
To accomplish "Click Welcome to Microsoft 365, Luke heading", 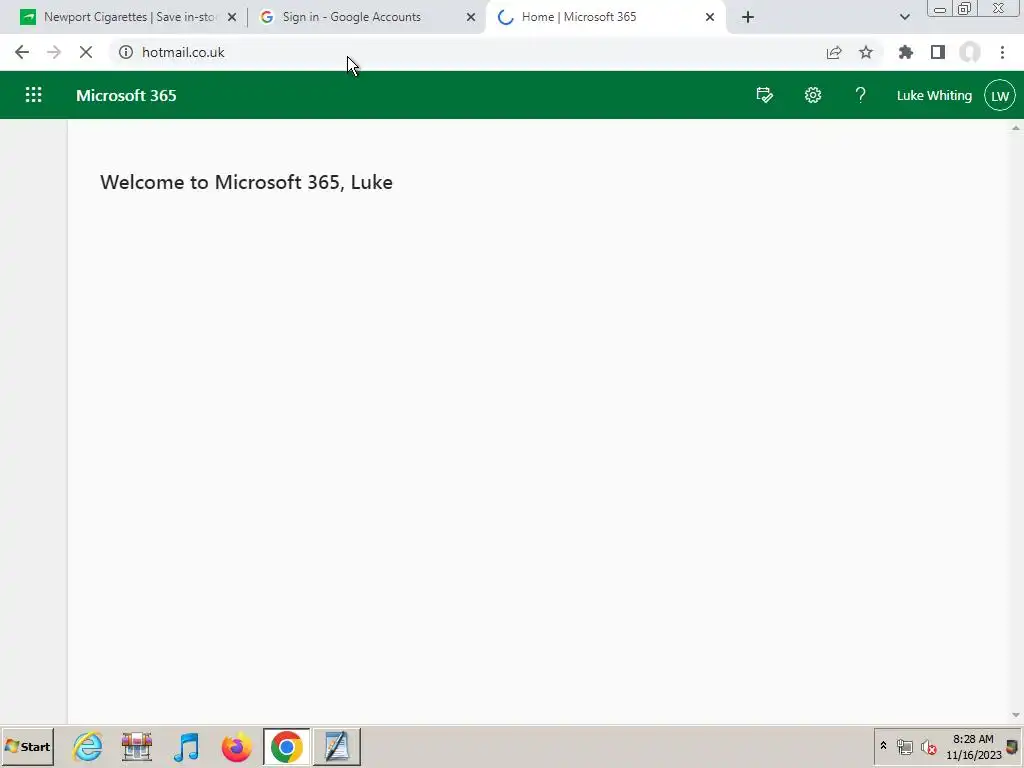I will coord(246,182).
